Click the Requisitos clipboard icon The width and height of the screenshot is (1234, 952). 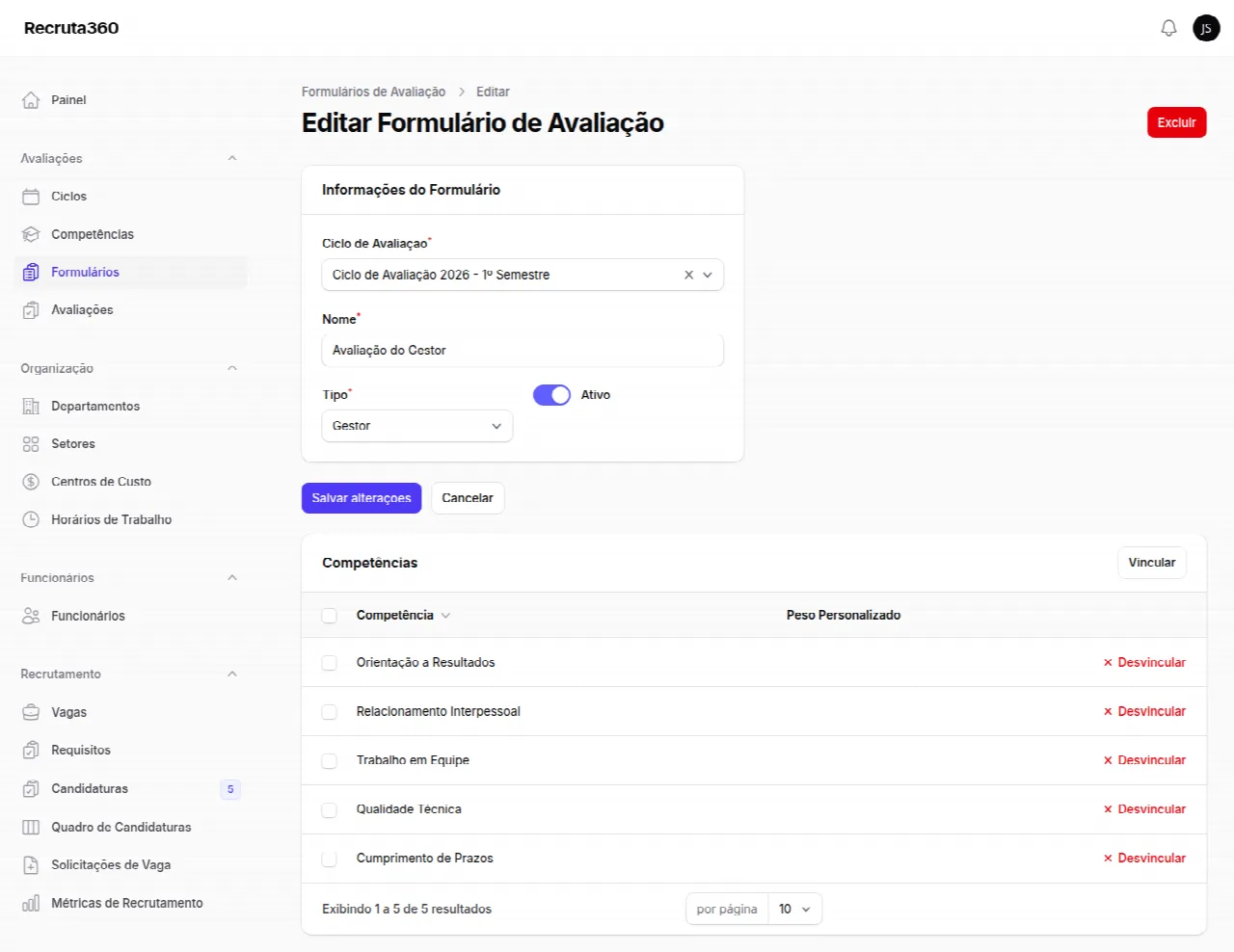tap(31, 751)
